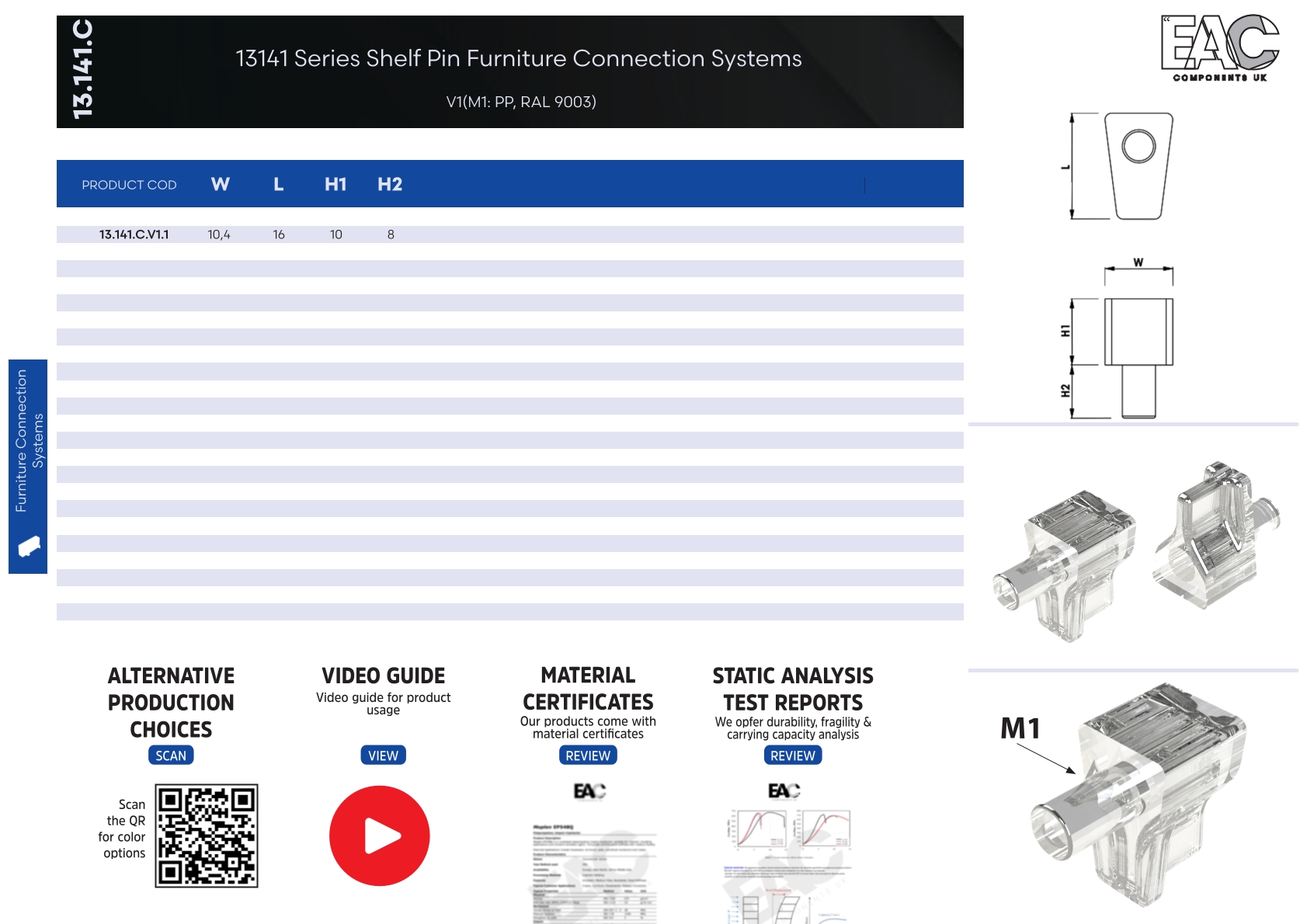Open the material certificate document thumbnail
Viewport: 1307px width, 924px height.
(594, 873)
